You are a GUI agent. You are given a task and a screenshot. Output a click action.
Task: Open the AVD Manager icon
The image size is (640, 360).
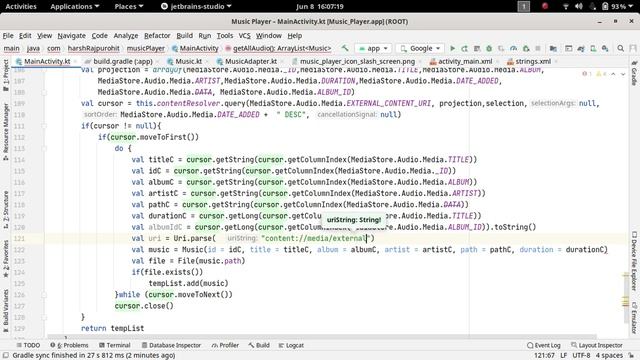coord(593,48)
